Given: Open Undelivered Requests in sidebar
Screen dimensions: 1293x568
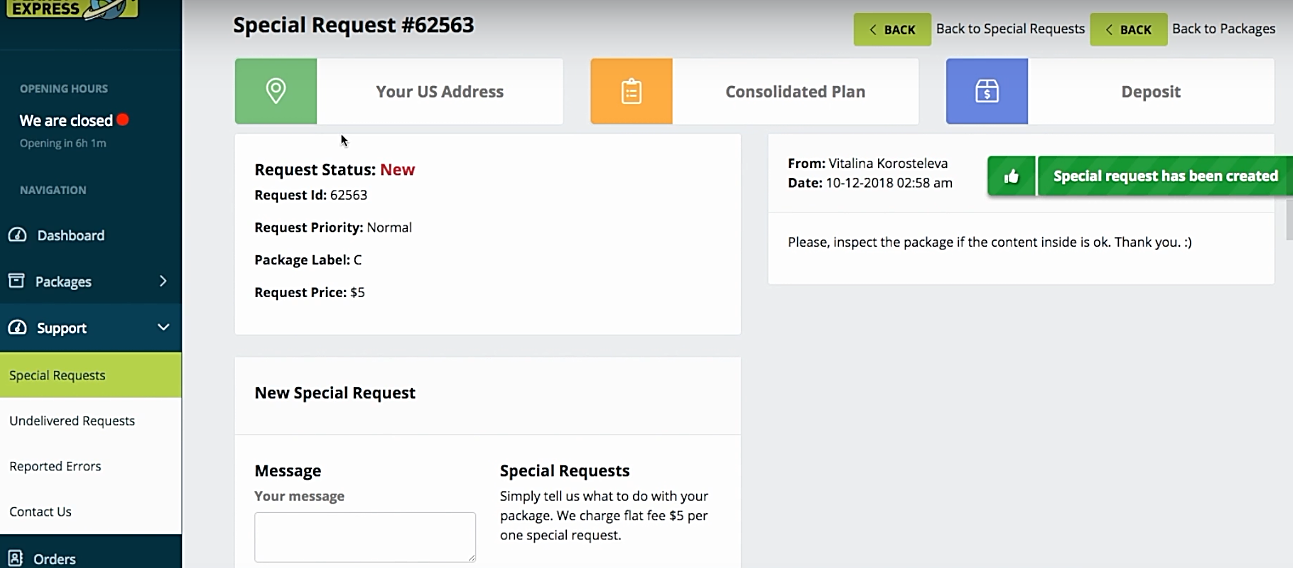Looking at the screenshot, I should pyautogui.click(x=72, y=421).
